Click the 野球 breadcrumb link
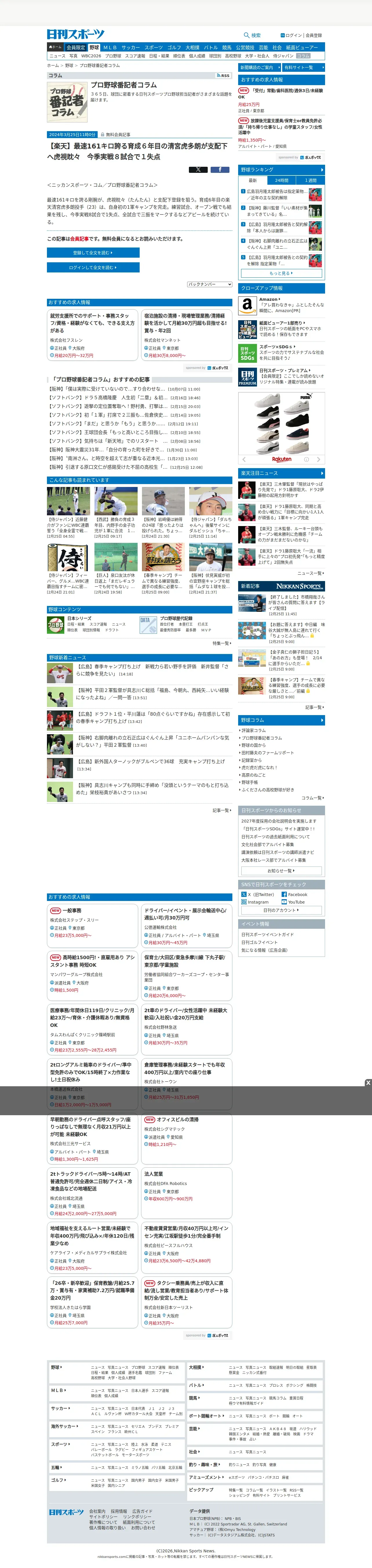This screenshot has width=372, height=1568. click(x=69, y=65)
